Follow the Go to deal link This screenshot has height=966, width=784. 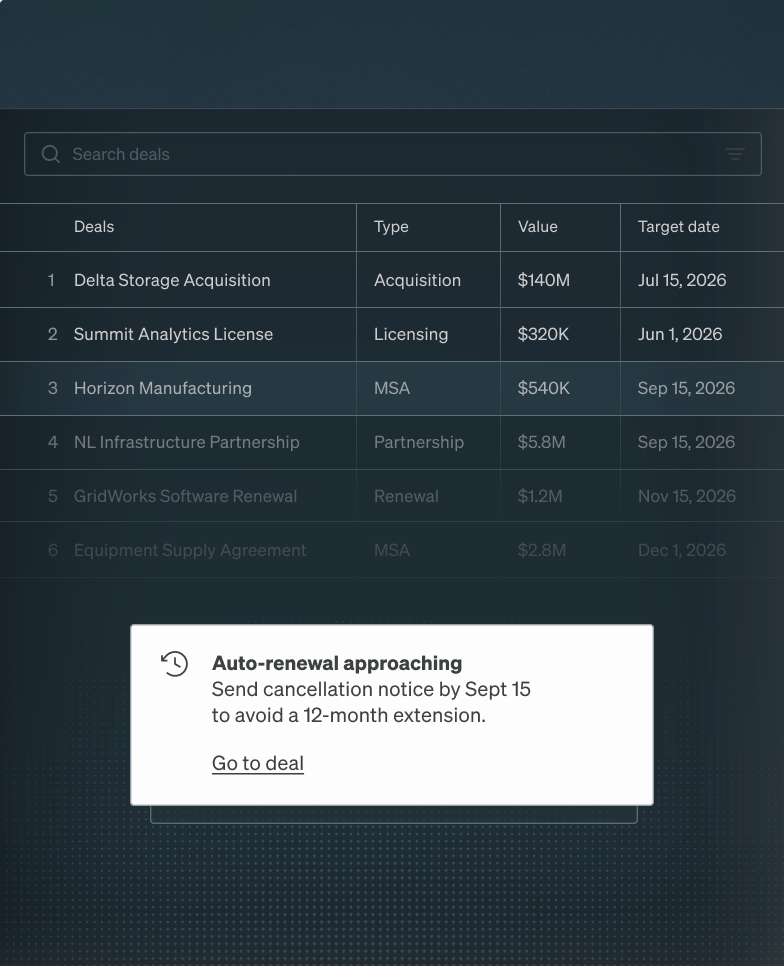click(x=257, y=763)
